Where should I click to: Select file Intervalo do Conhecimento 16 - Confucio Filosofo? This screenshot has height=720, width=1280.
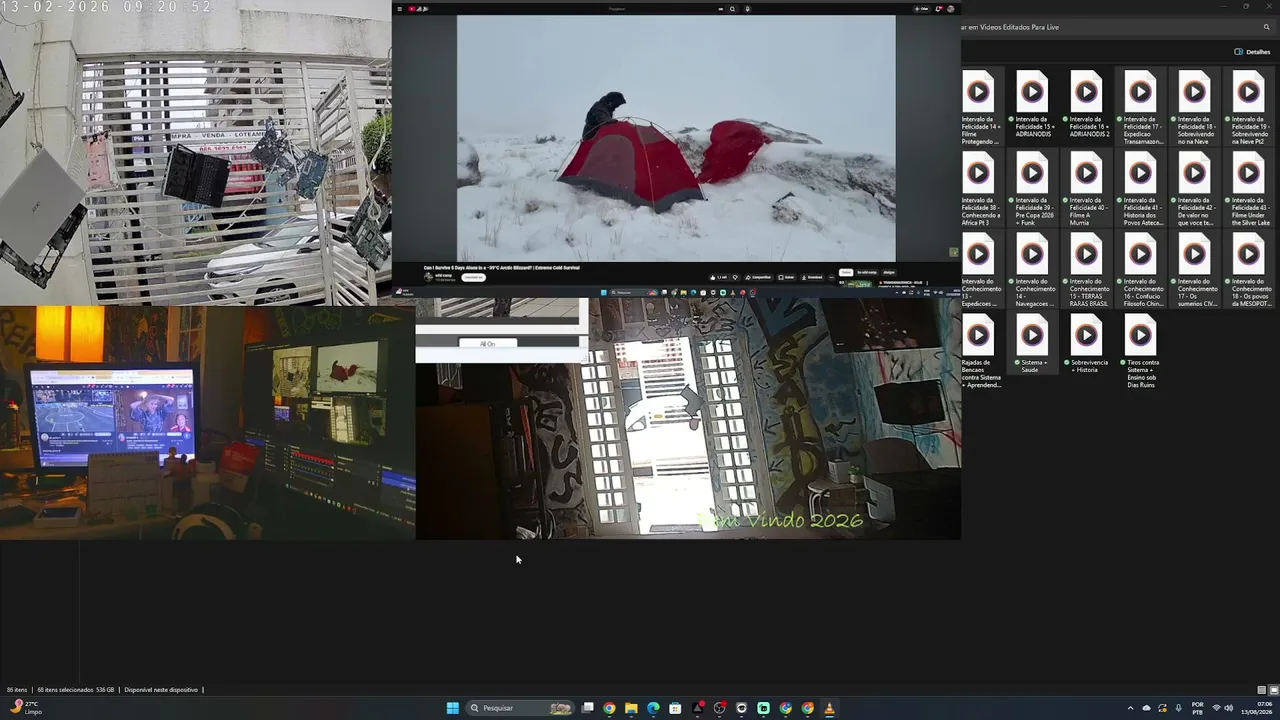(1141, 269)
